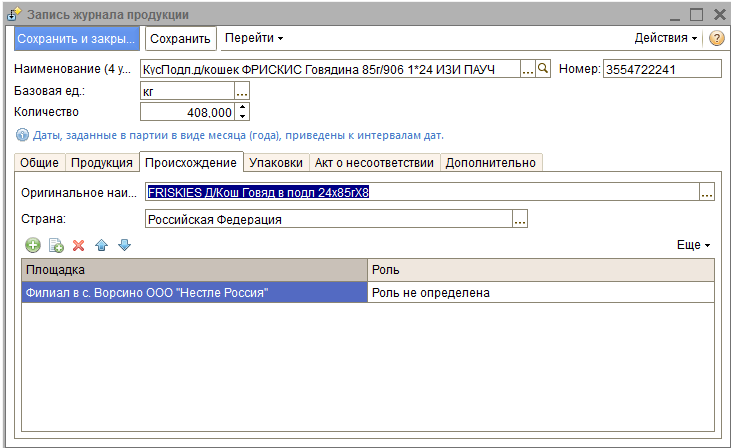Decrease Количество with down spinner arrow
The height and width of the screenshot is (448, 731).
[x=242, y=116]
